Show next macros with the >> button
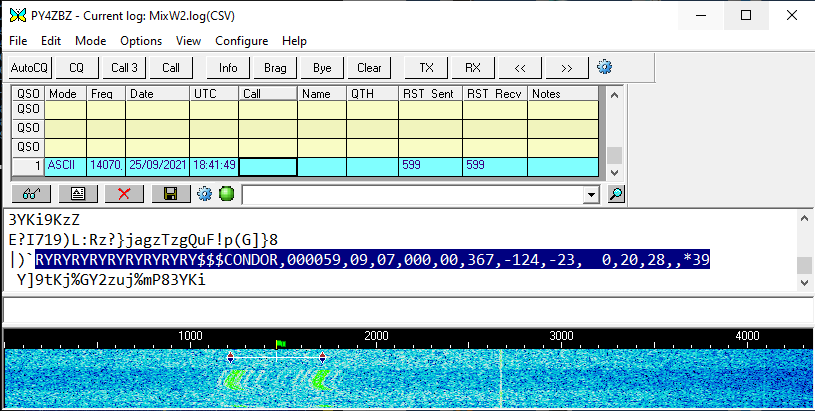Image resolution: width=815 pixels, height=411 pixels. (x=566, y=68)
